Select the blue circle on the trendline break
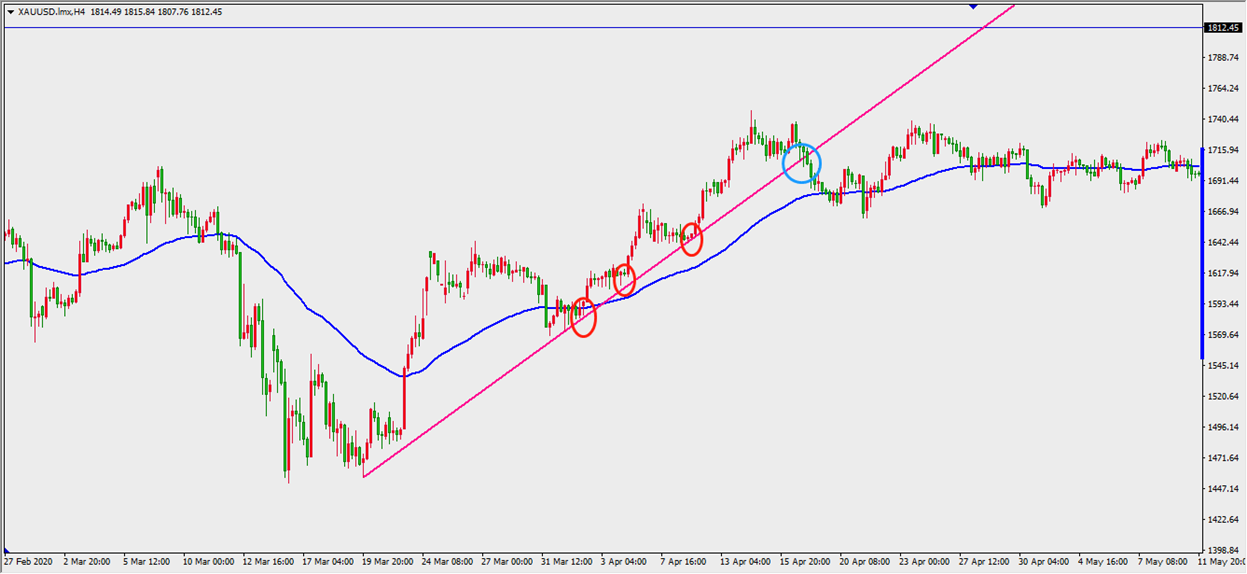Viewport: 1247px width, 574px height. 801,163
